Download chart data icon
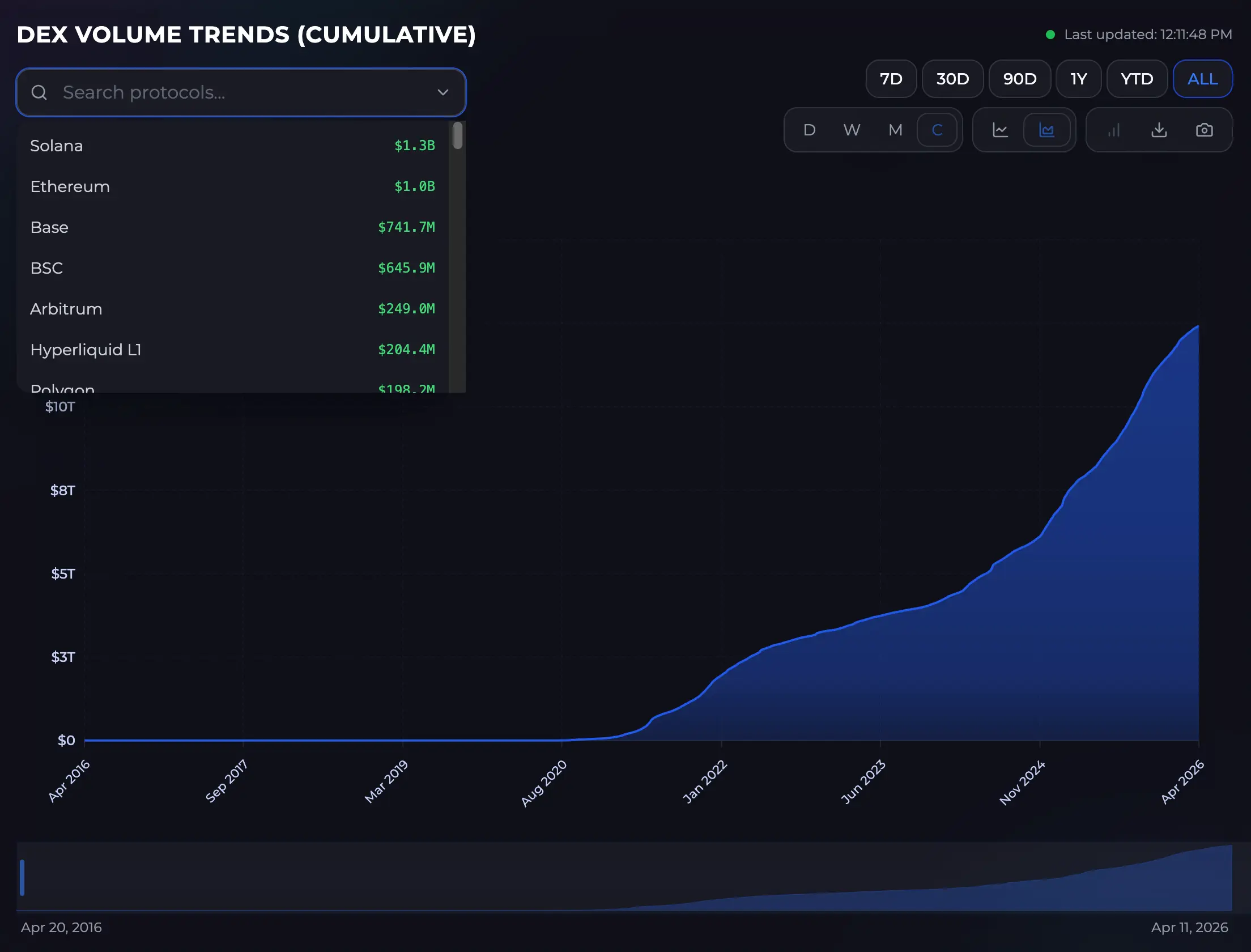Viewport: 1251px width, 952px height. pos(1159,130)
